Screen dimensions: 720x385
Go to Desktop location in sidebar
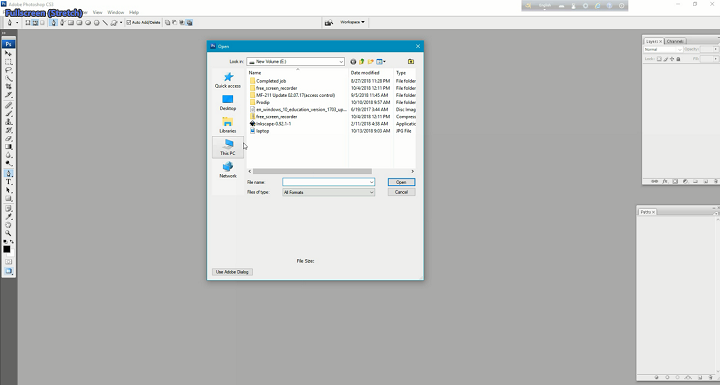pos(228,102)
